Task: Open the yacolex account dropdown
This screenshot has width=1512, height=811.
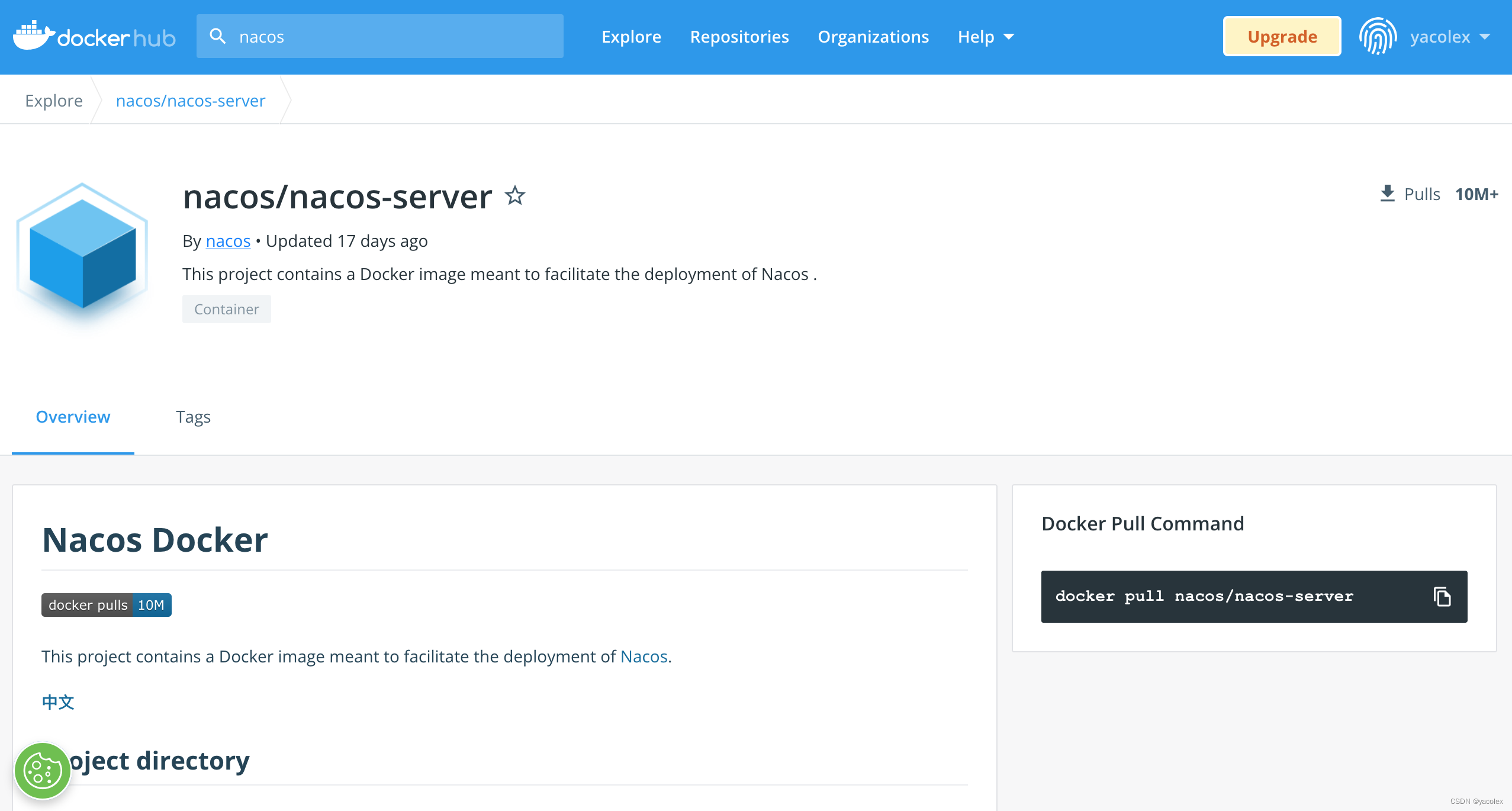Action: click(1450, 37)
